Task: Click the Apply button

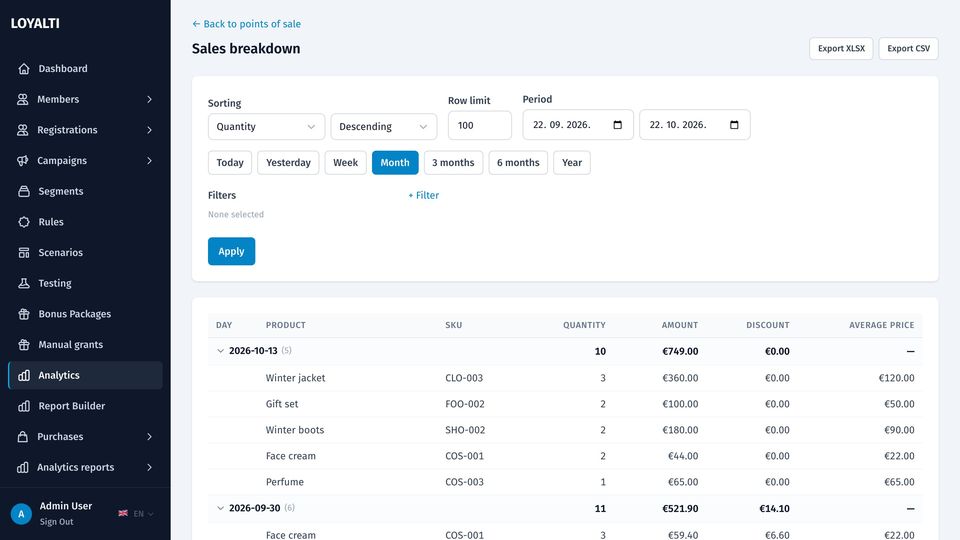Action: (231, 251)
